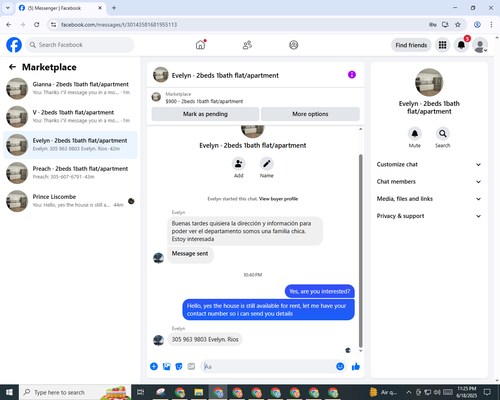Open the large listing photo in right panel
Screen dimensions: 500x400
pyautogui.click(x=429, y=82)
